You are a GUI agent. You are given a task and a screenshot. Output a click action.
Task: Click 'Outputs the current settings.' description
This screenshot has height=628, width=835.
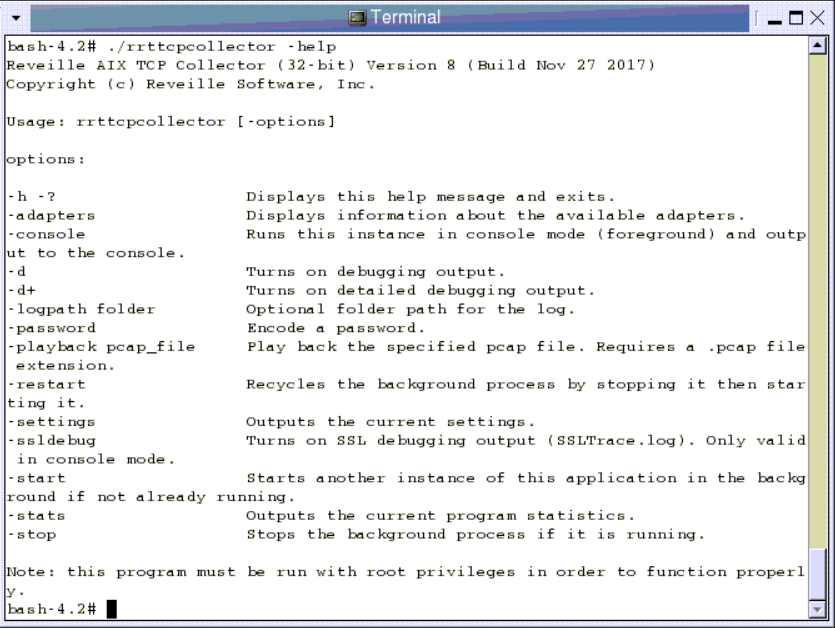coord(390,422)
